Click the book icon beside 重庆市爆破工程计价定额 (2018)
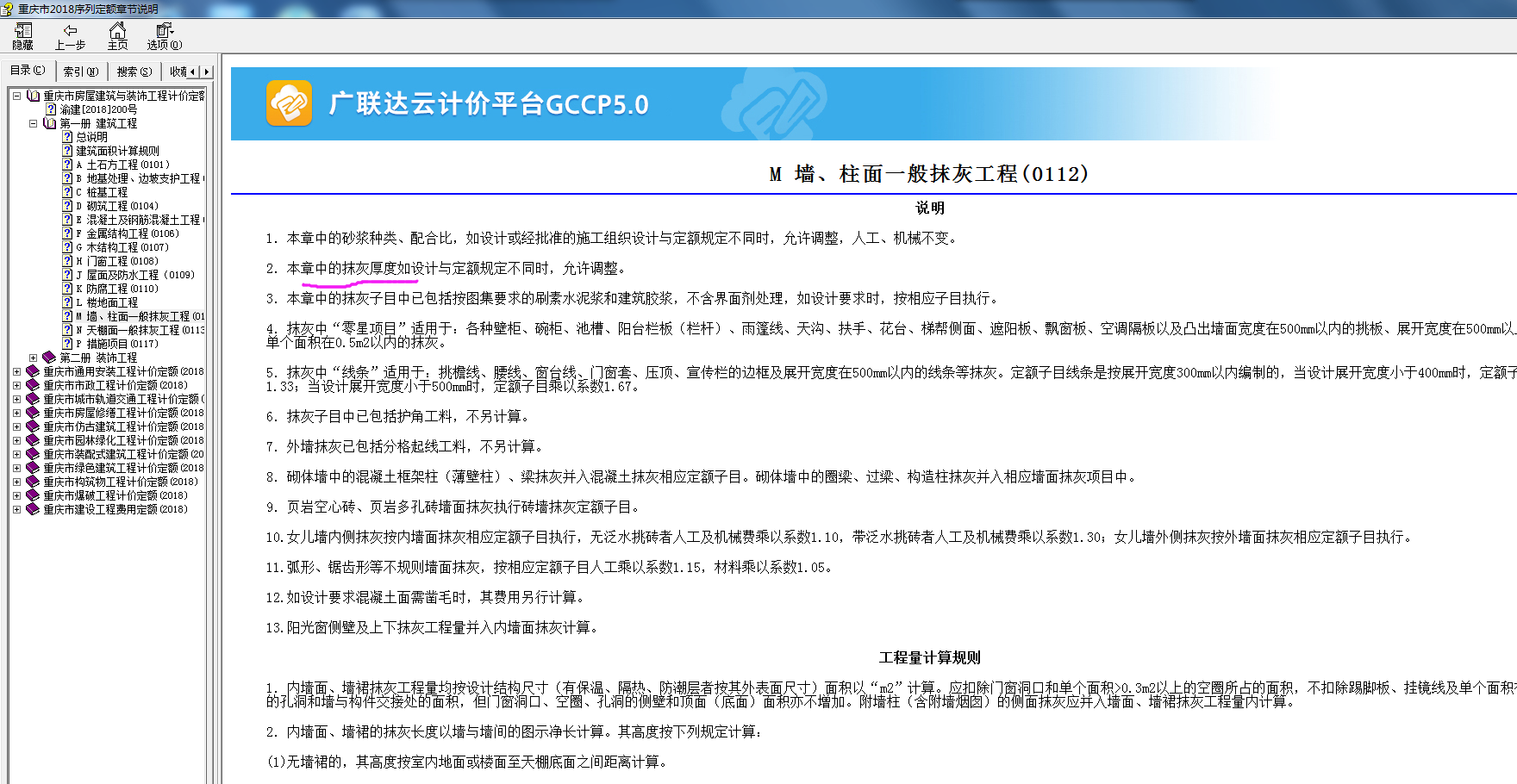The height and width of the screenshot is (784, 1517). [x=34, y=495]
